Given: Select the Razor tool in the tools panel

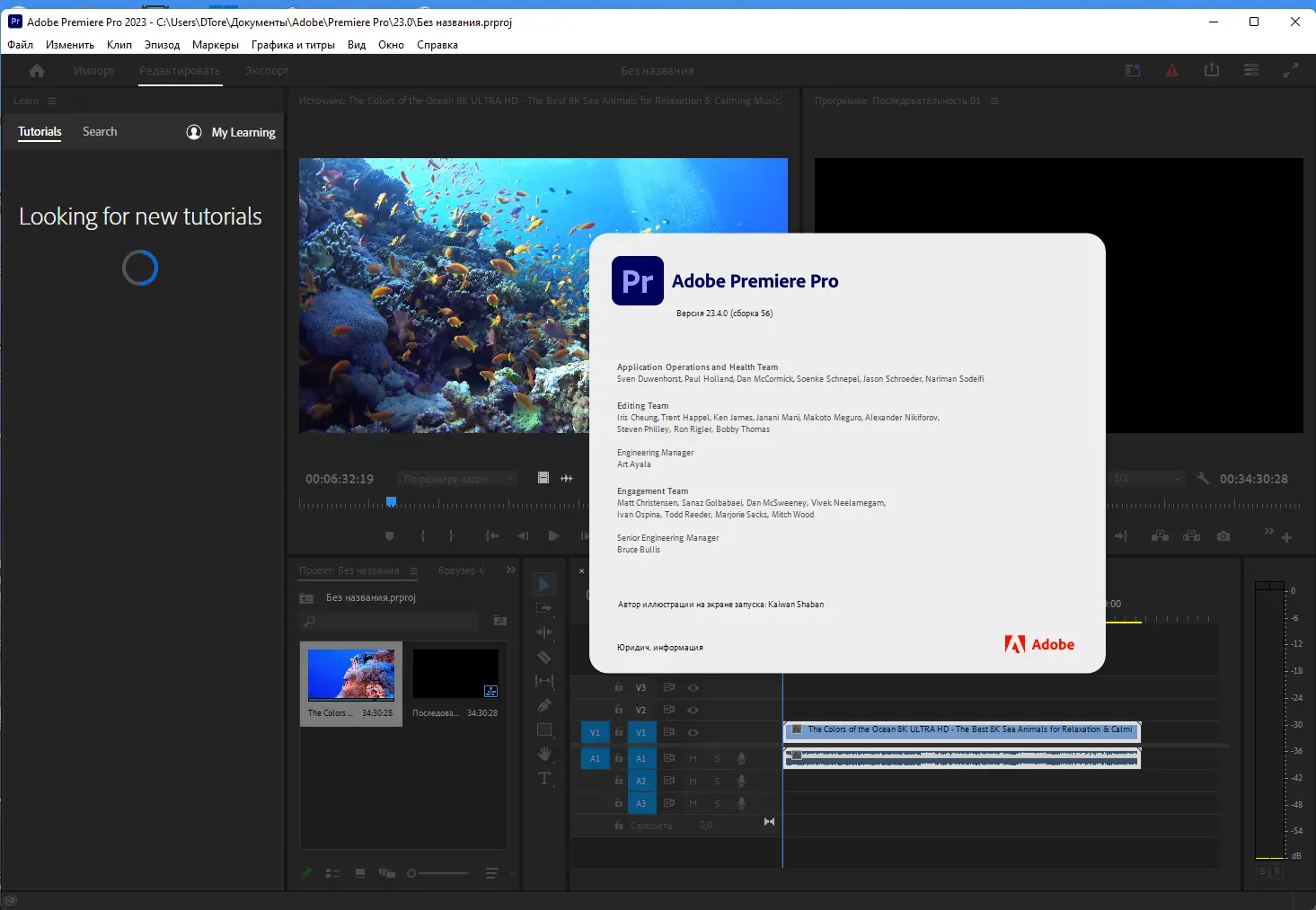Looking at the screenshot, I should [544, 658].
